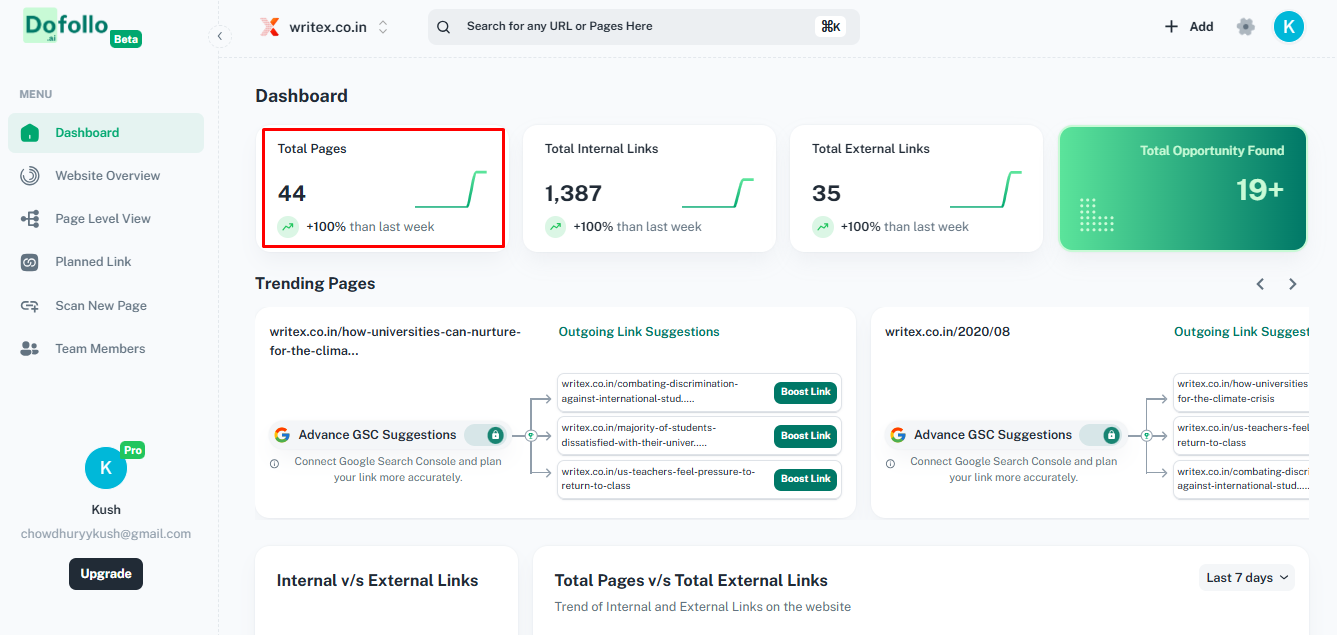Open the writex.co.in/2020/08 page title
The height and width of the screenshot is (635, 1337).
(947, 332)
